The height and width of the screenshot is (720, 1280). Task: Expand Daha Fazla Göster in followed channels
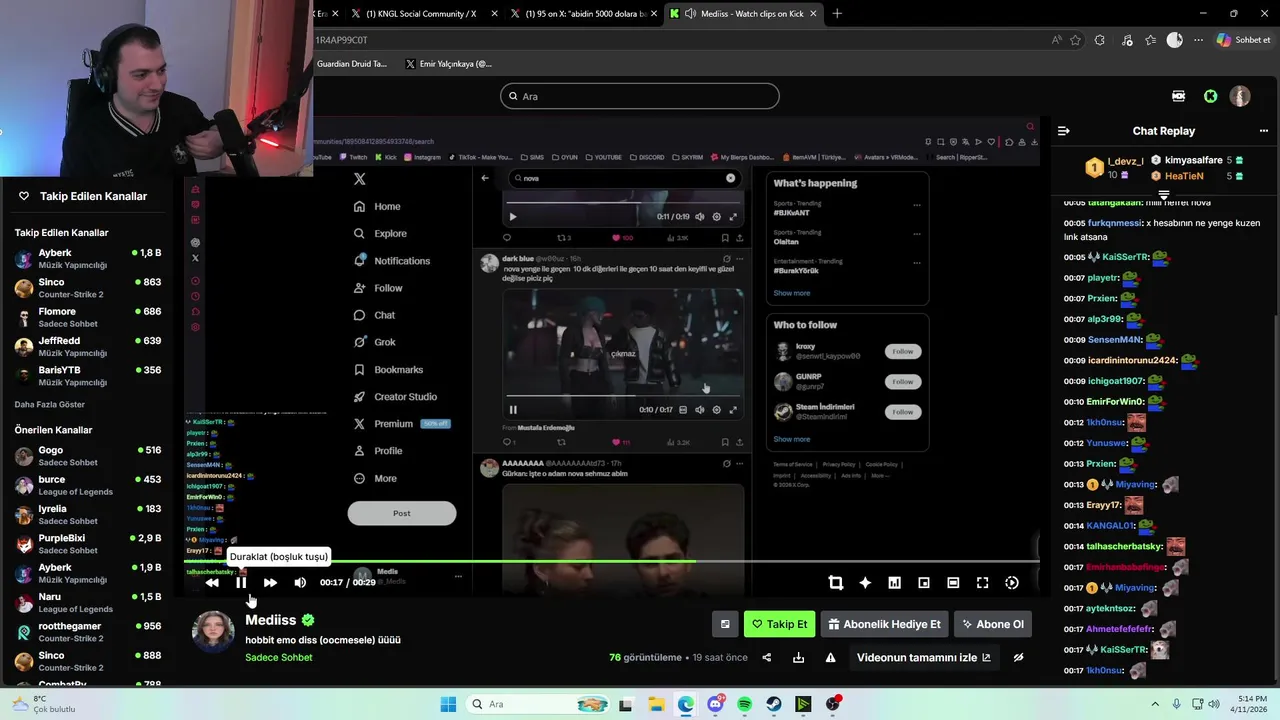[50, 404]
